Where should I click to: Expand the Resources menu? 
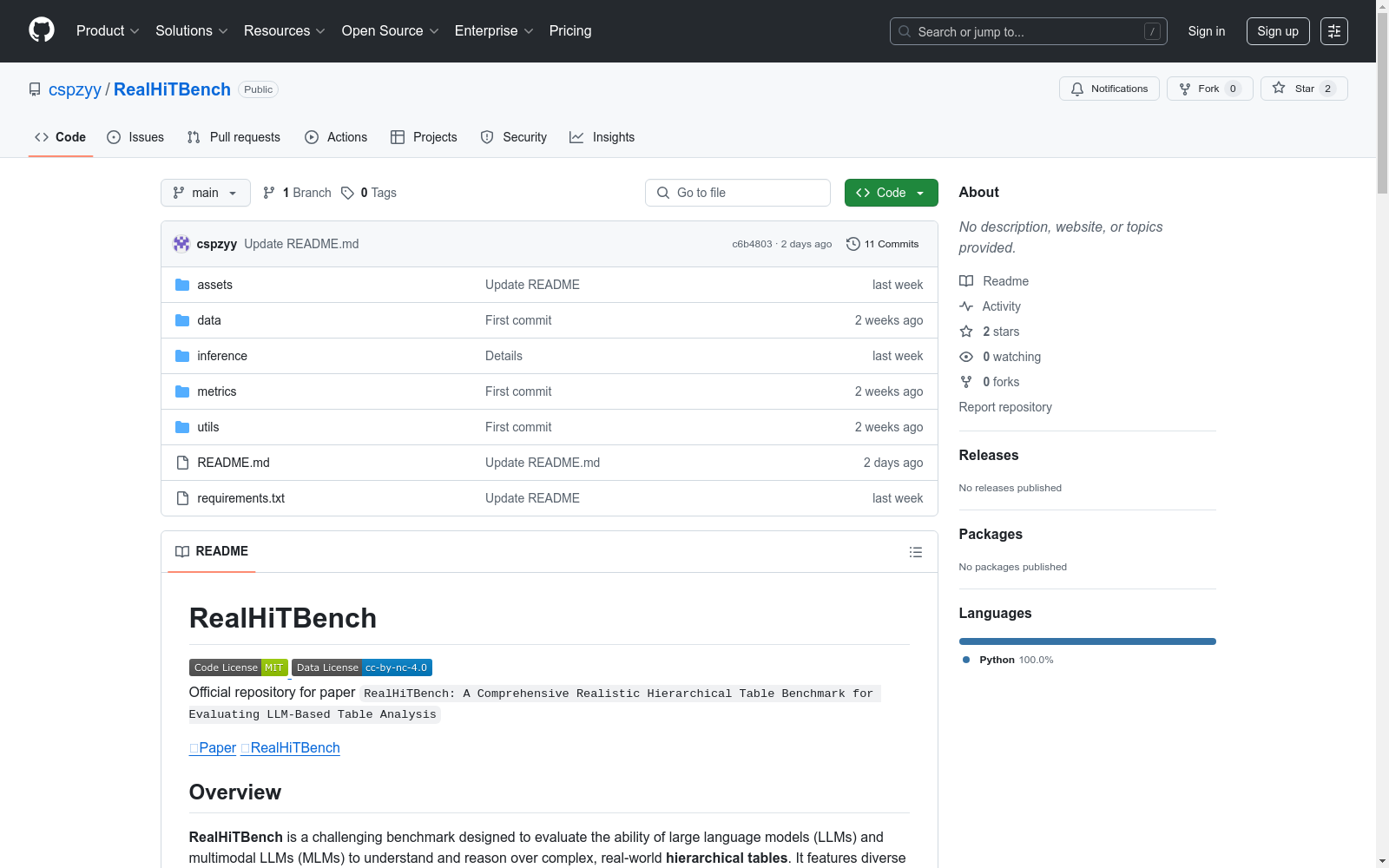click(x=285, y=30)
